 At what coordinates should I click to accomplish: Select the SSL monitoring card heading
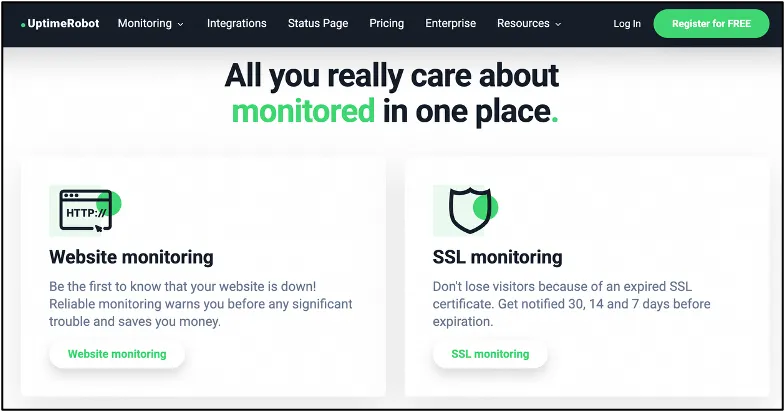click(498, 257)
